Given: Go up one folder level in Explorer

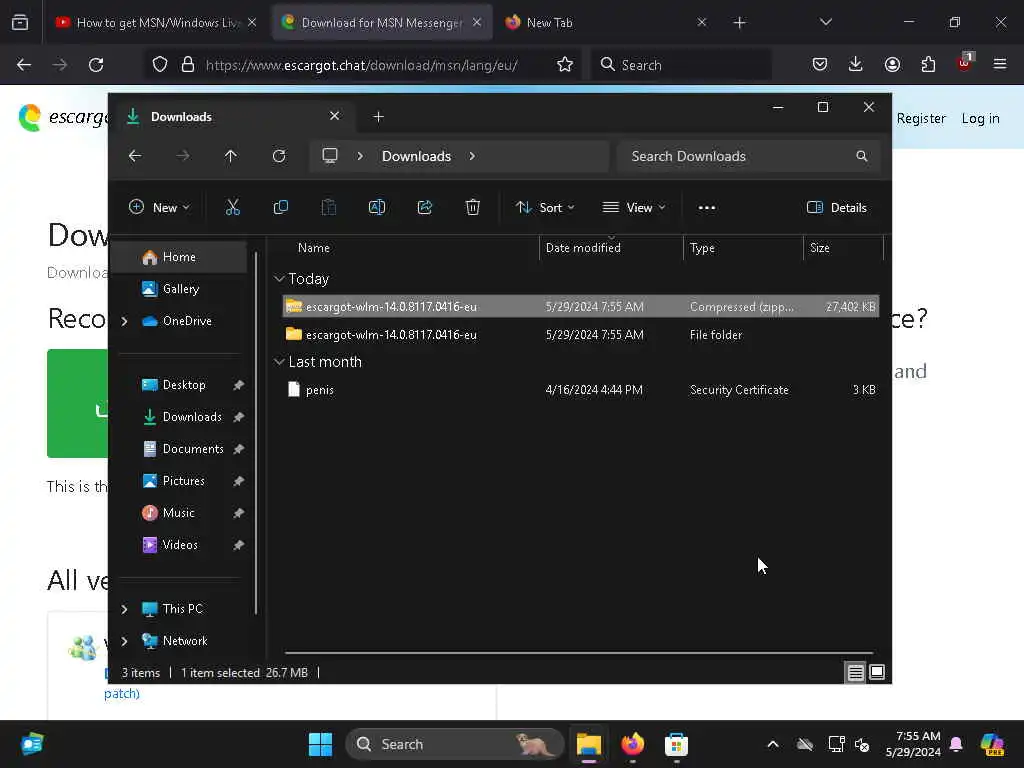Looking at the screenshot, I should pyautogui.click(x=231, y=156).
